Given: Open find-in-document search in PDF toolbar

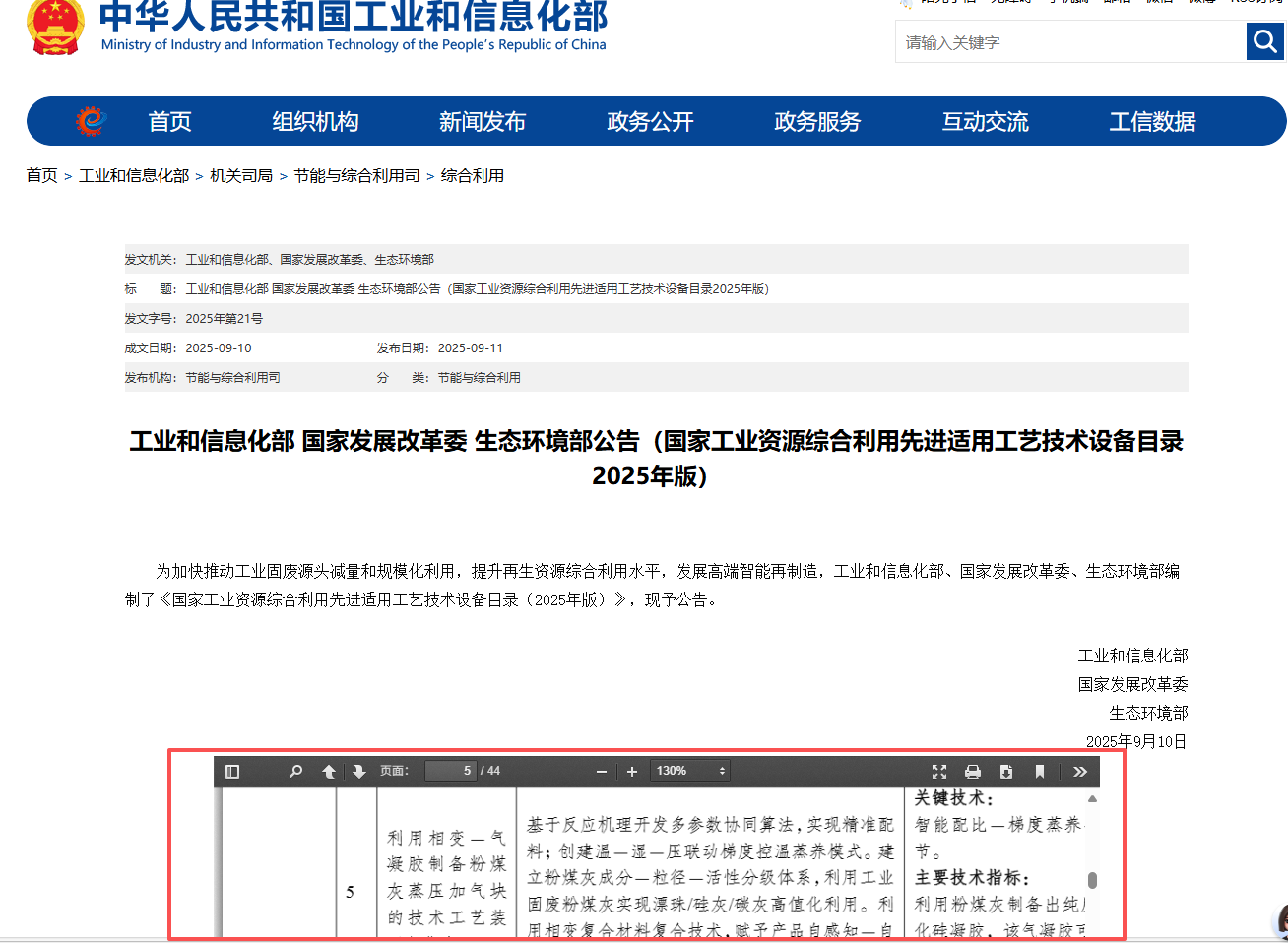Looking at the screenshot, I should pyautogui.click(x=295, y=772).
